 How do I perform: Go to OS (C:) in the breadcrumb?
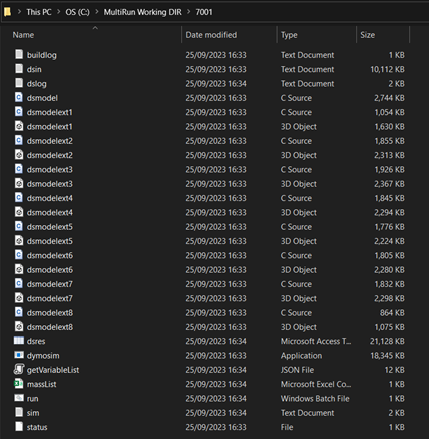(x=77, y=12)
